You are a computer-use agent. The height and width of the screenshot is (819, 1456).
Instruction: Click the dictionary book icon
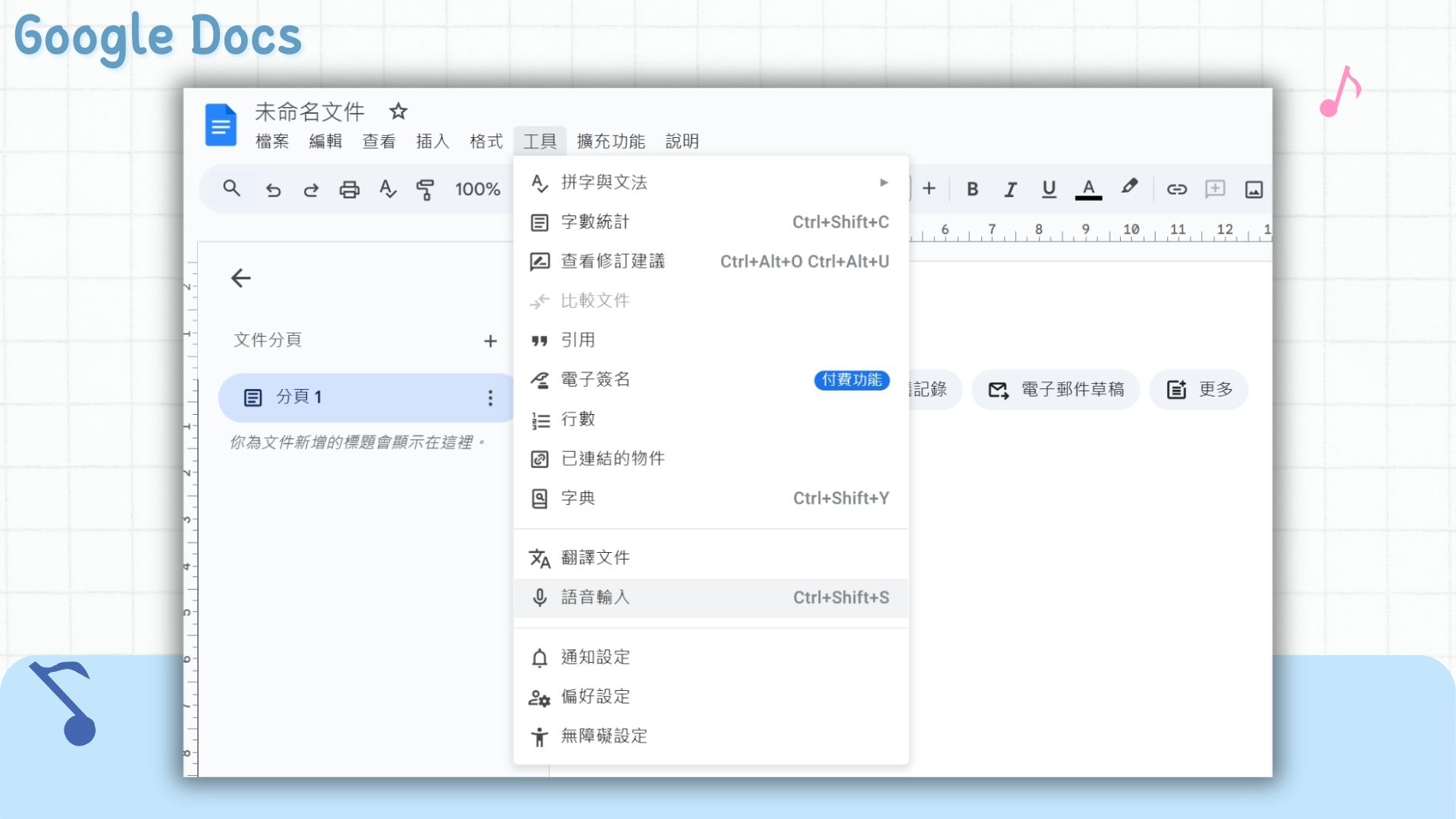point(539,498)
